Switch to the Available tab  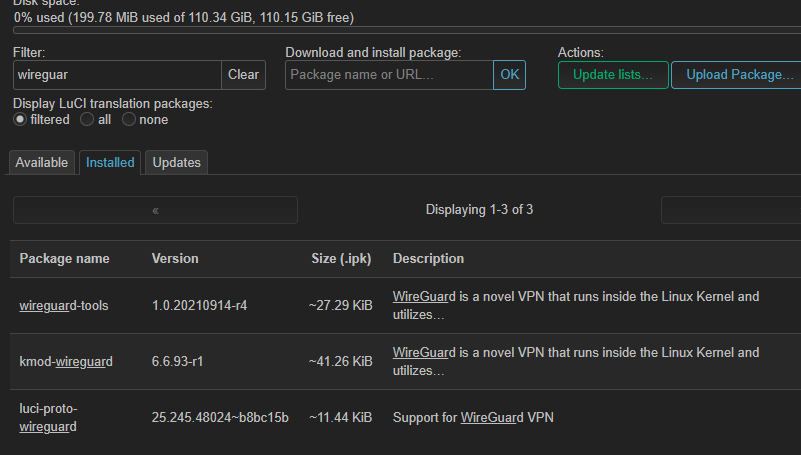tap(41, 162)
